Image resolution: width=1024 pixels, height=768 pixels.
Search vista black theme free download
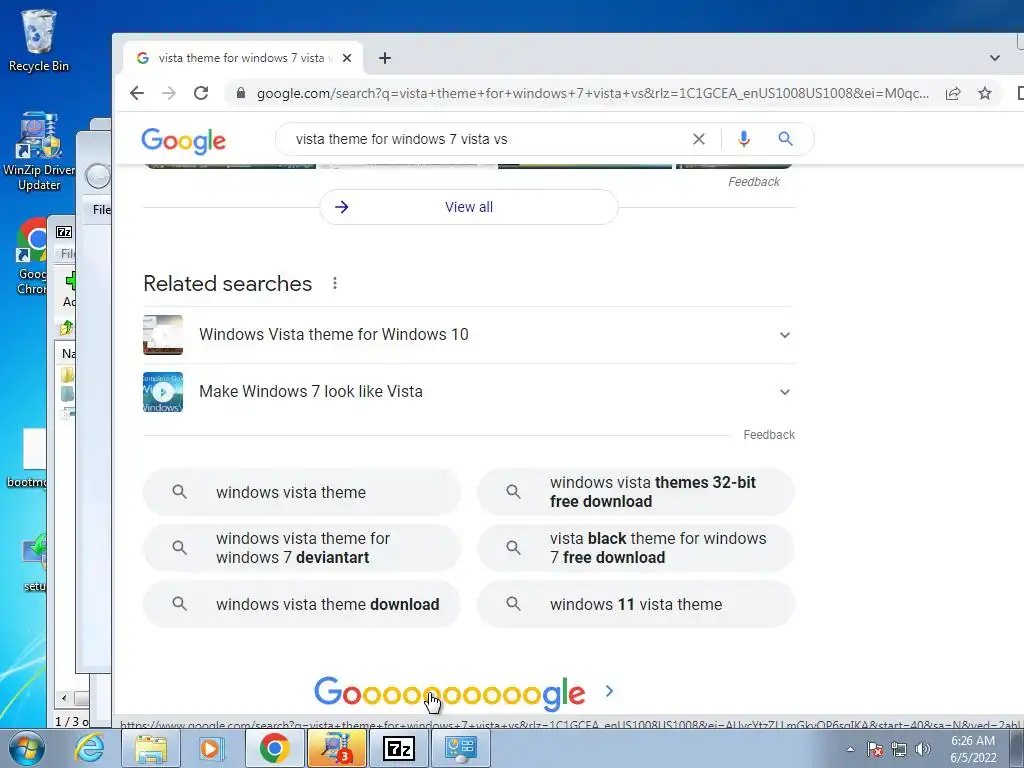[x=635, y=548]
